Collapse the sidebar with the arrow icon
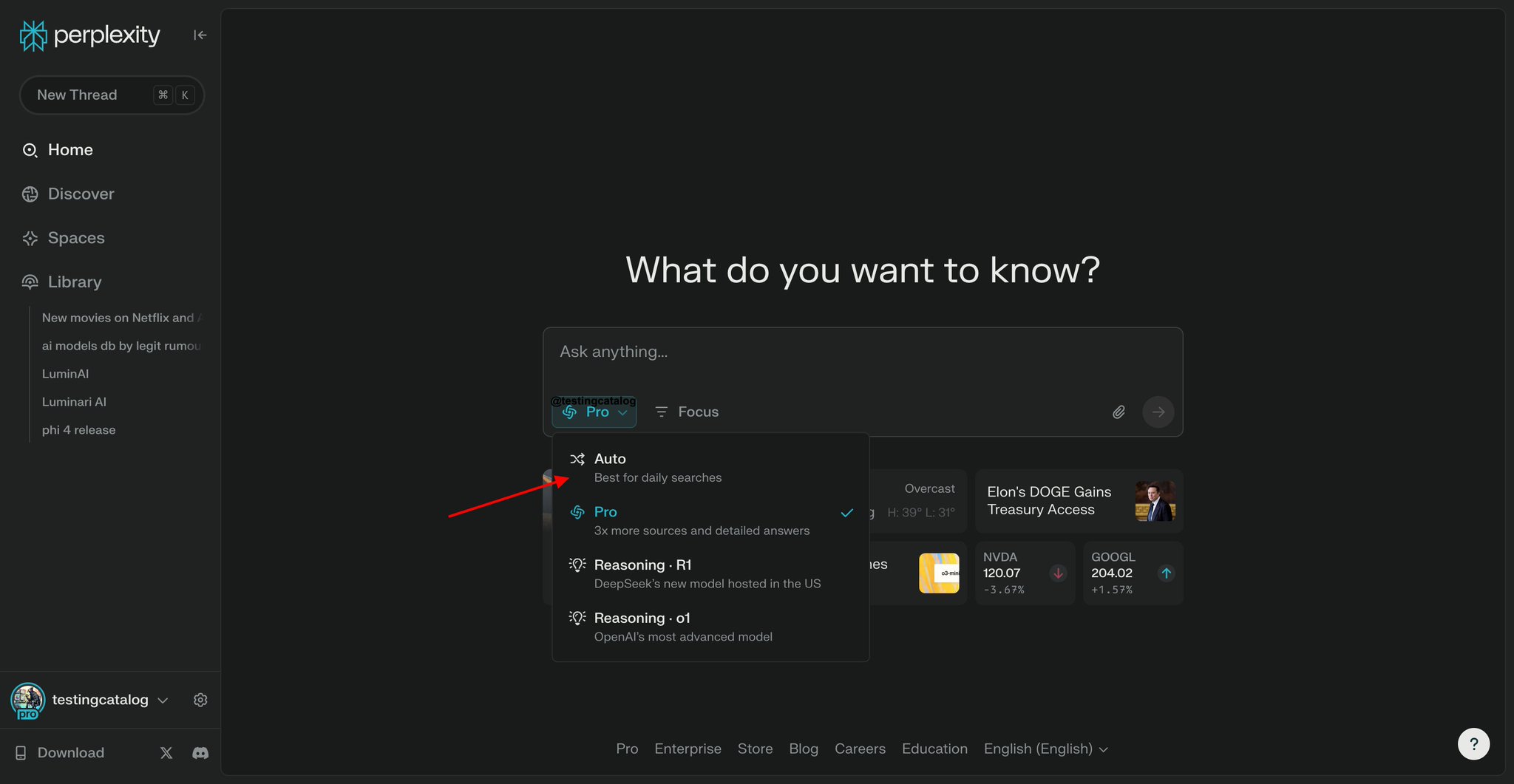The height and width of the screenshot is (784, 1514). [200, 35]
